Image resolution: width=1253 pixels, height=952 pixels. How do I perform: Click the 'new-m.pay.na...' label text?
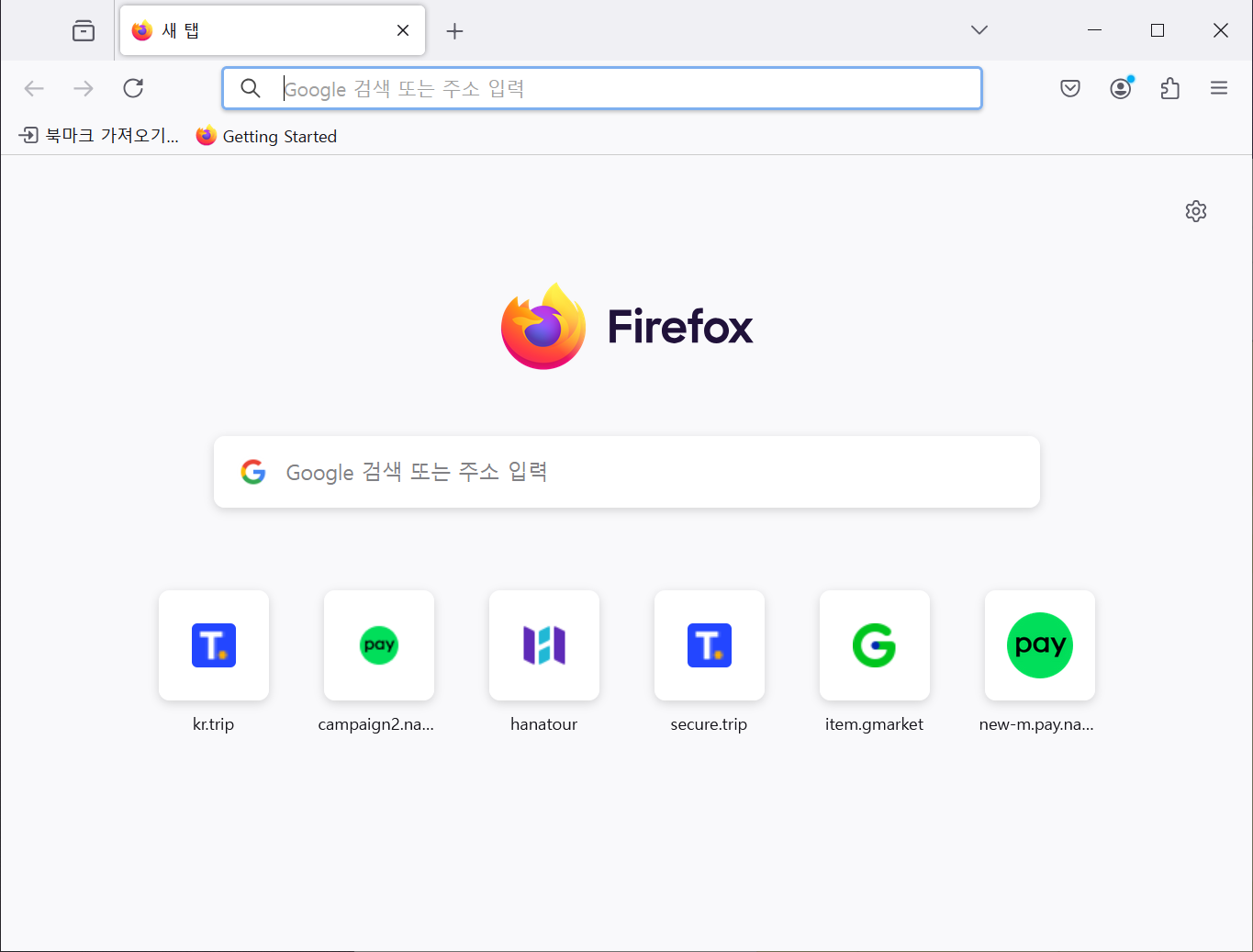pos(1037,724)
